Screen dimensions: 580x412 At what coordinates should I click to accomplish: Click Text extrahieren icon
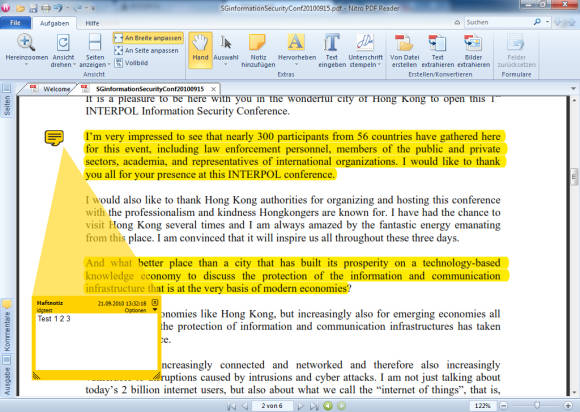[437, 43]
